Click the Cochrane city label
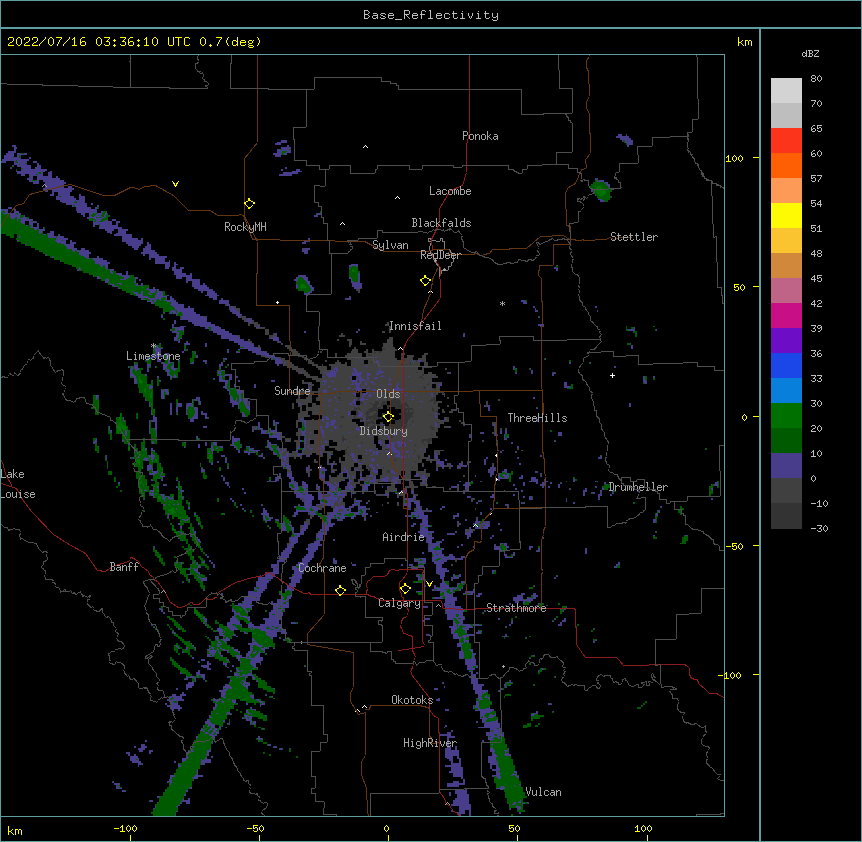862x842 pixels. 322,568
